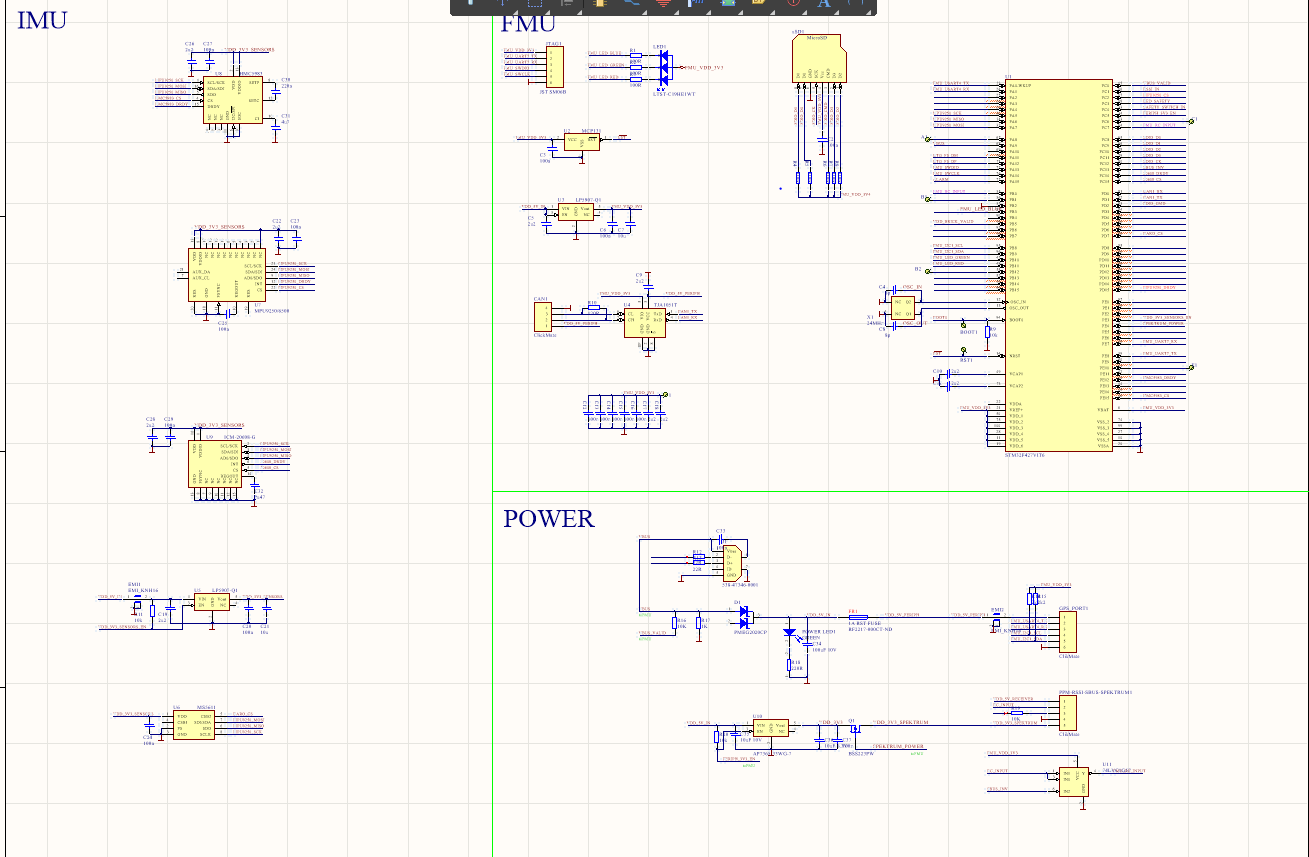Select the CAN1 connector symbol
The height and width of the screenshot is (857, 1309).
pos(543,317)
